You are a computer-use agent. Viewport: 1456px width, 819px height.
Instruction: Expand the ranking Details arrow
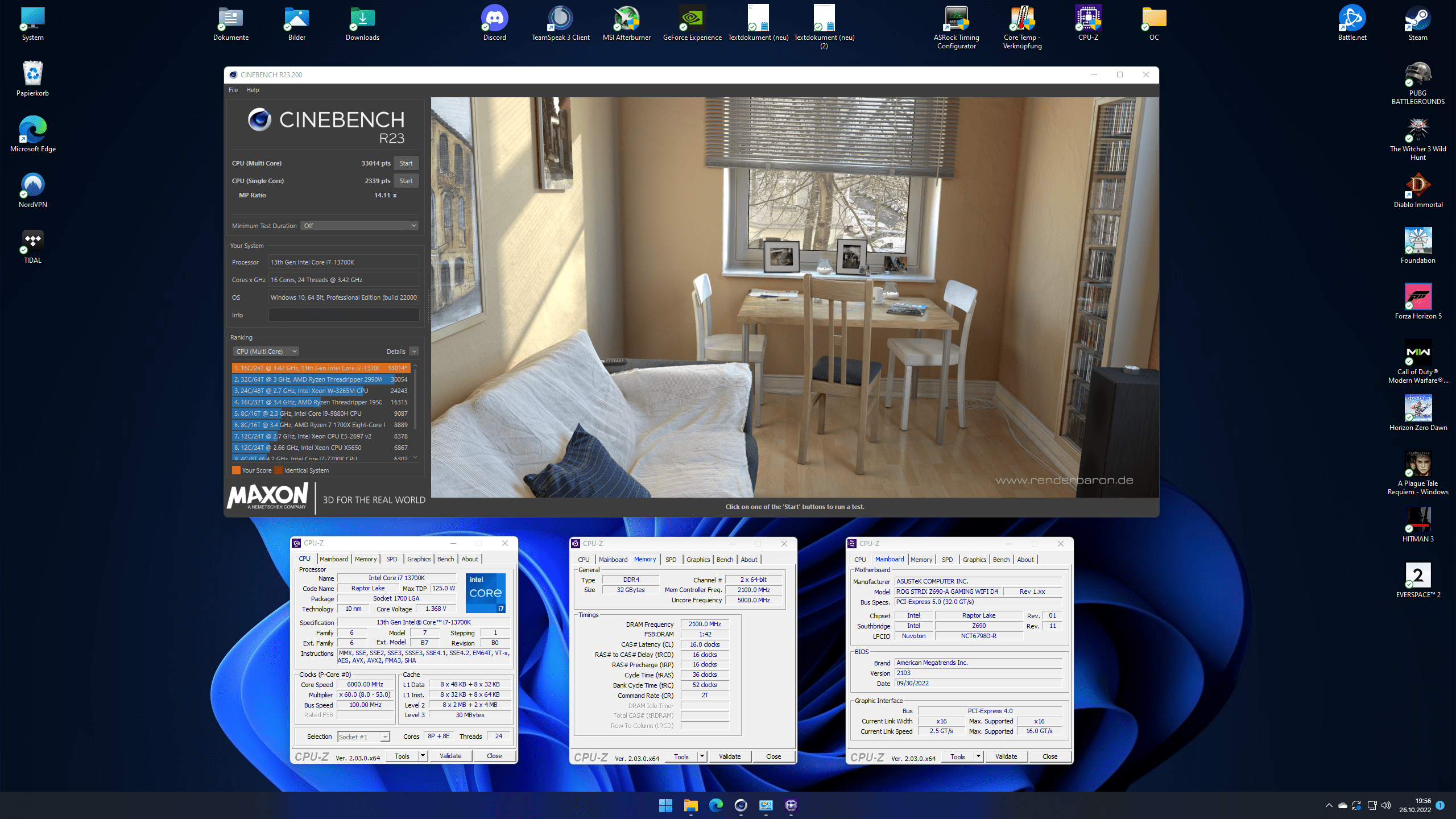pyautogui.click(x=414, y=351)
